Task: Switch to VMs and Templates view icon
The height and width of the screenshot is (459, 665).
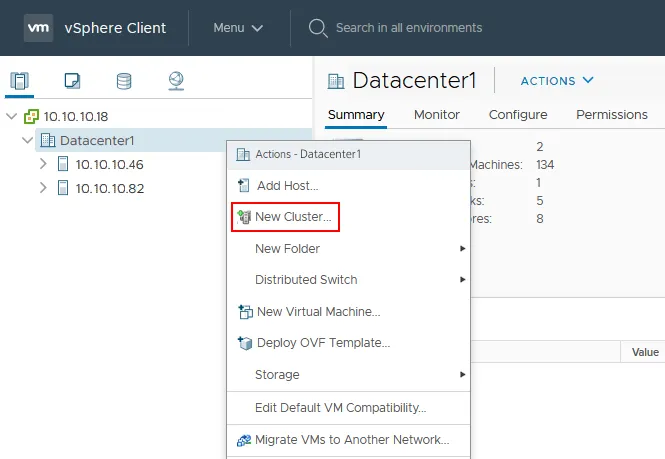Action: click(x=72, y=81)
